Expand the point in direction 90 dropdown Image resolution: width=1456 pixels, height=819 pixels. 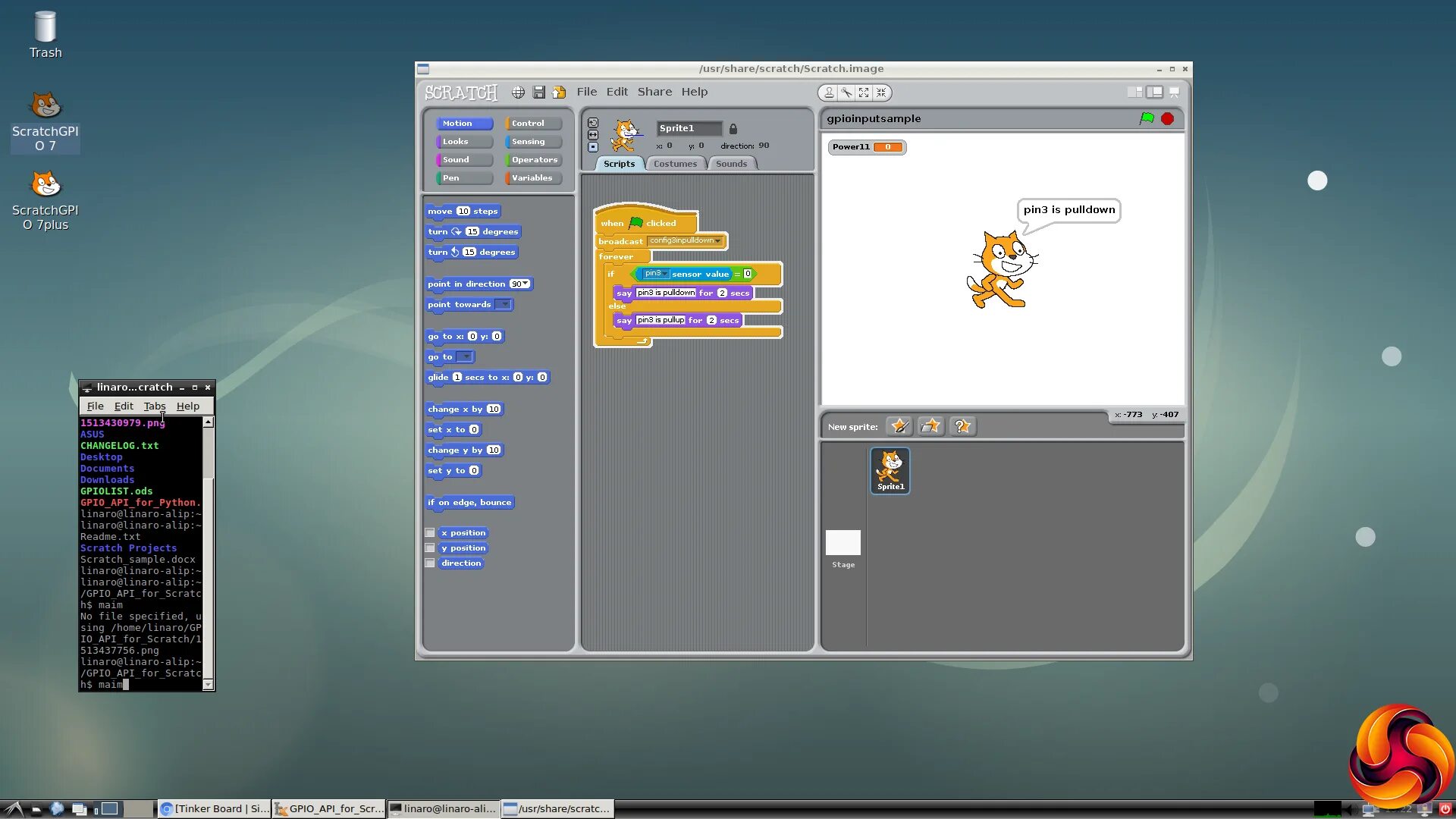[x=525, y=284]
